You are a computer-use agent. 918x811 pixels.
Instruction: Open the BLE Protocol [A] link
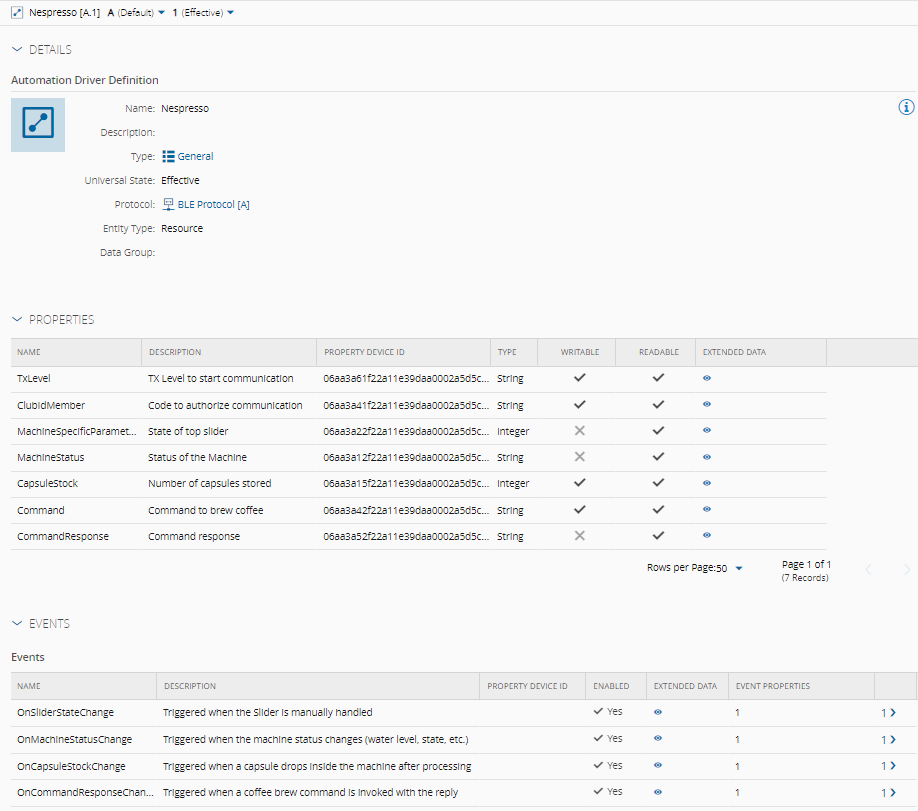point(212,205)
